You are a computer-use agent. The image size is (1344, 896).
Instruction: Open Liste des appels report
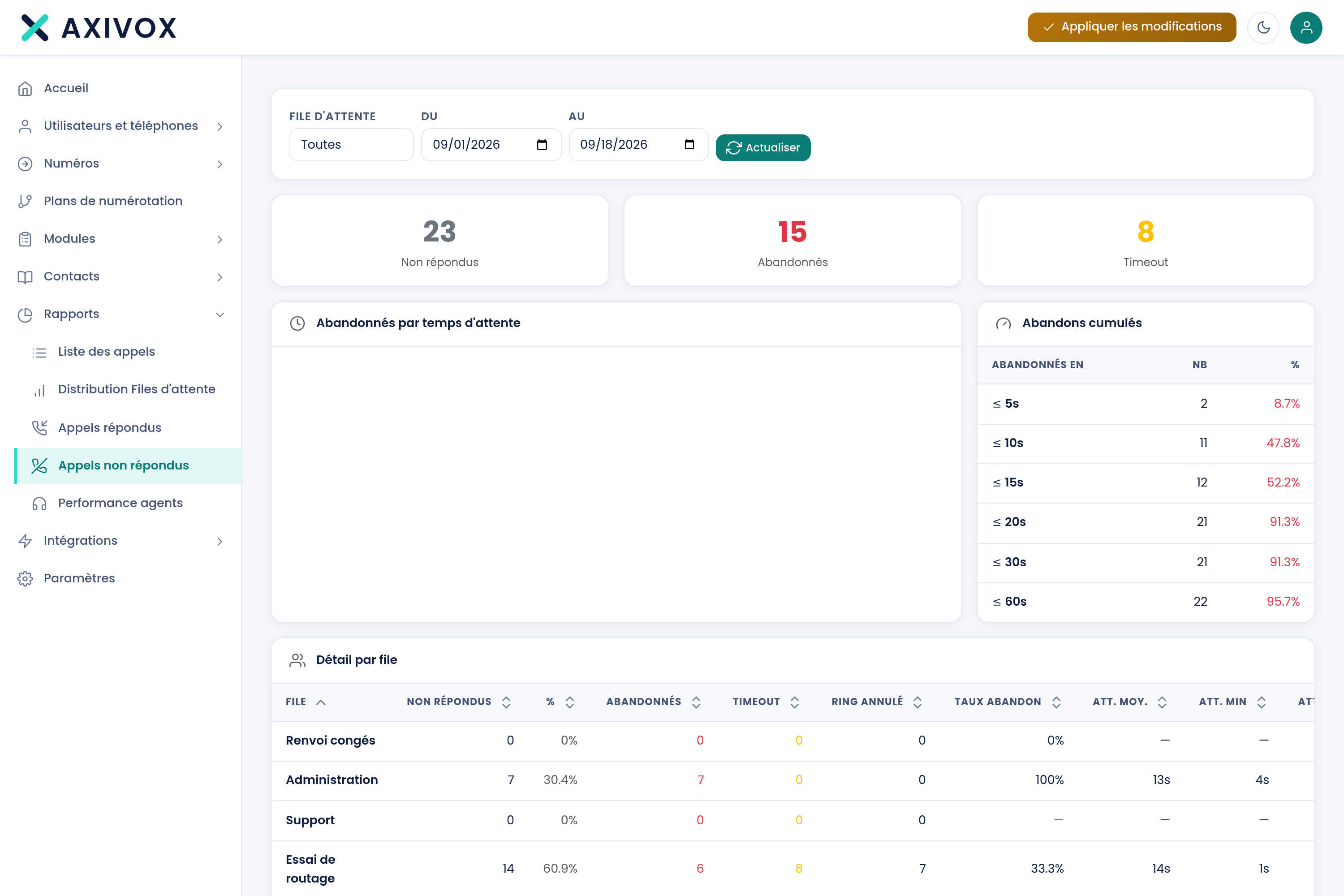coord(106,351)
